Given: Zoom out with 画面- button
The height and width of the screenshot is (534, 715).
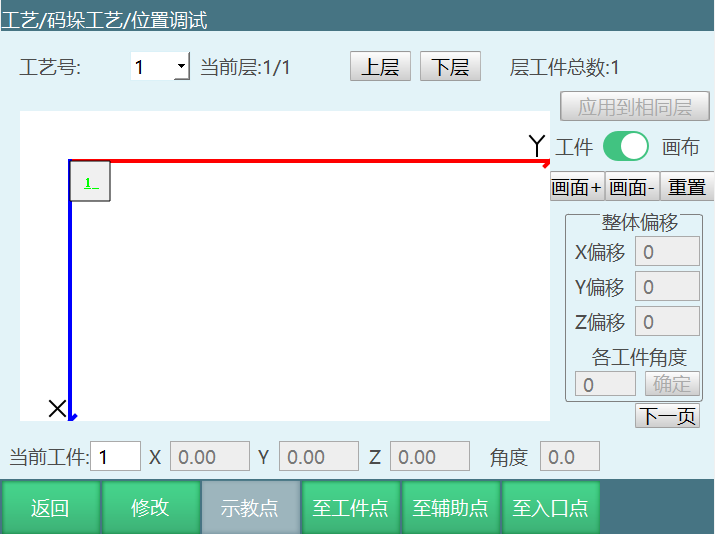Looking at the screenshot, I should click(632, 187).
